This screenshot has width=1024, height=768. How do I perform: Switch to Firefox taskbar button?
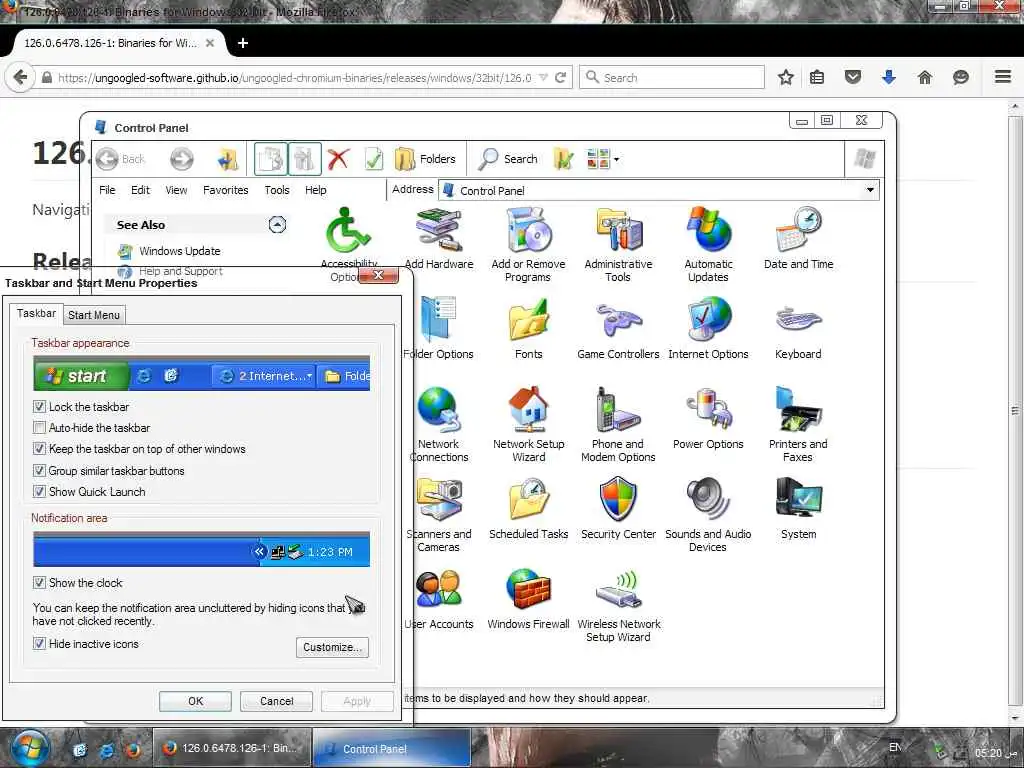232,748
